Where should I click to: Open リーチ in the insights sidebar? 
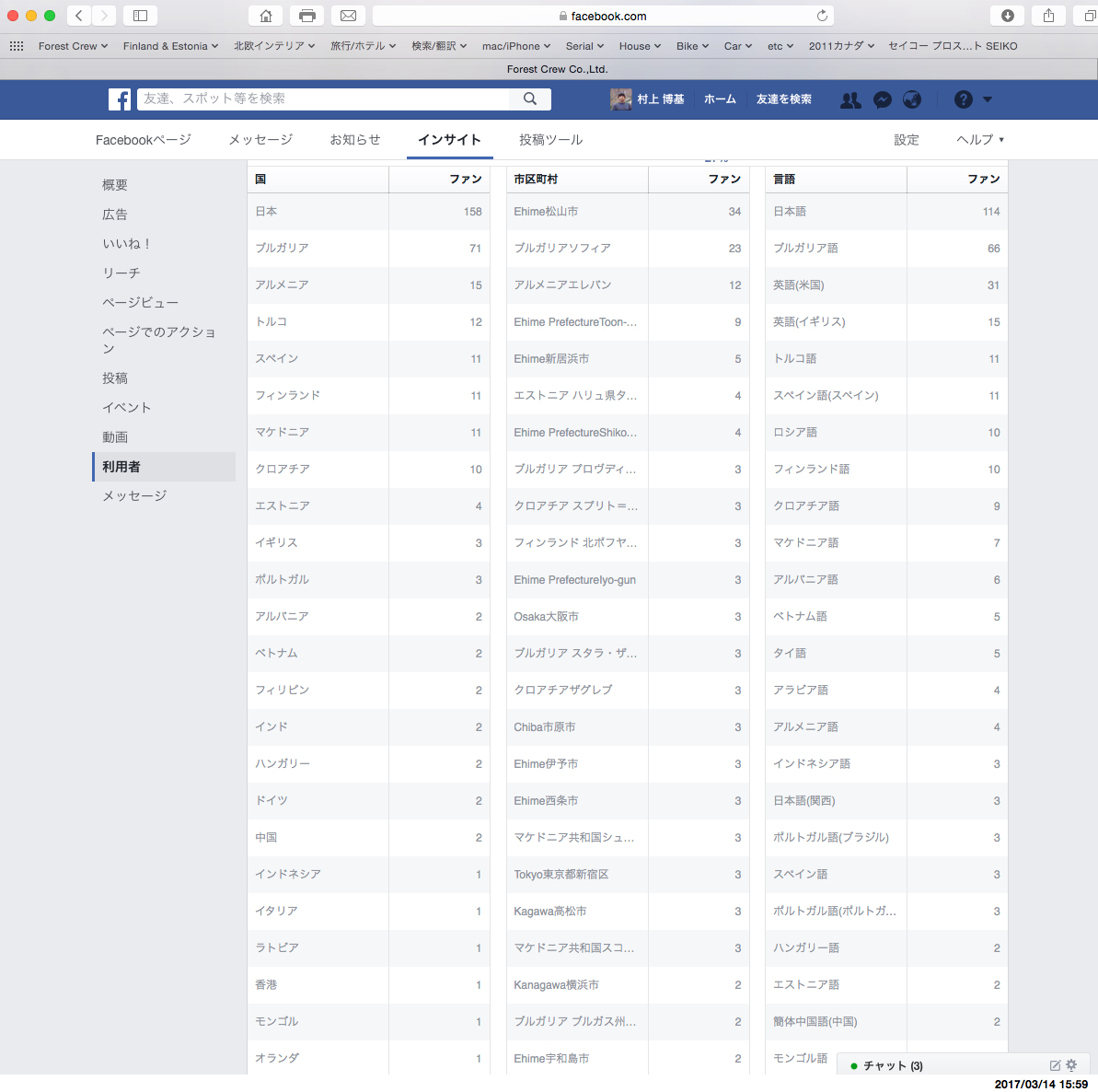point(121,273)
